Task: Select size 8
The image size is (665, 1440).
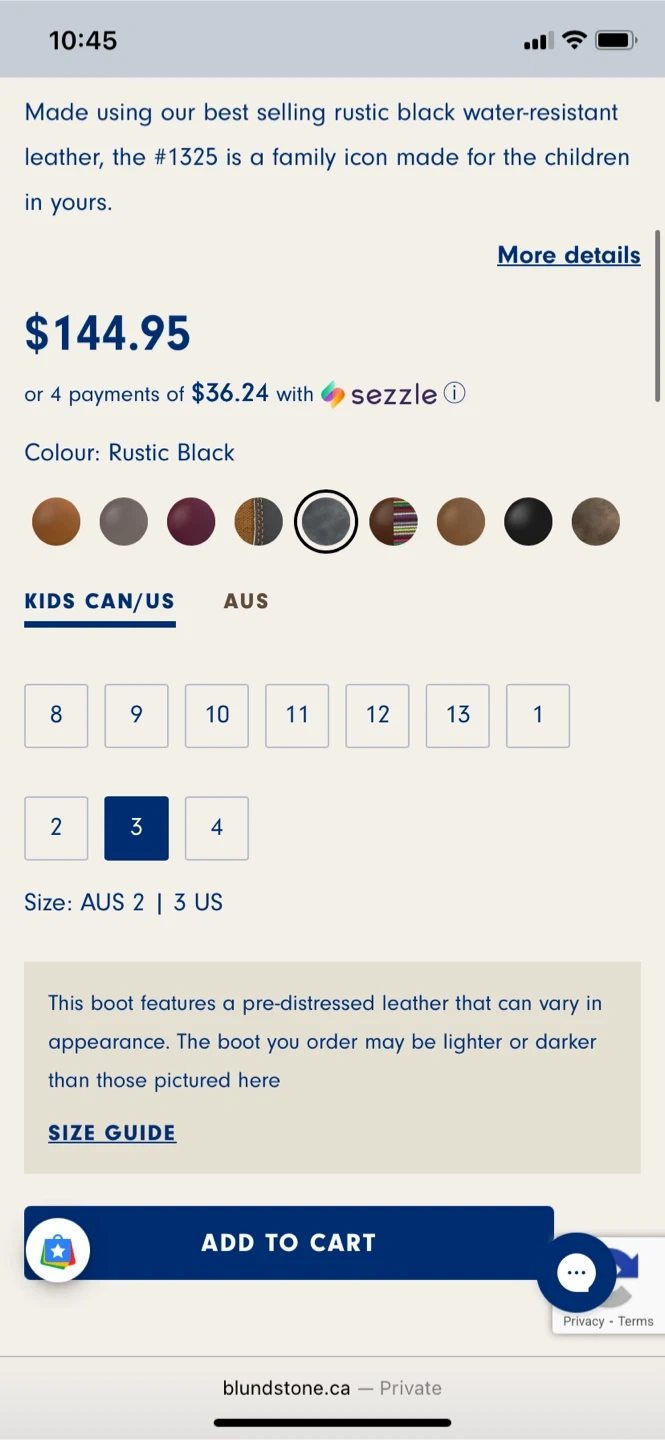Action: click(56, 715)
